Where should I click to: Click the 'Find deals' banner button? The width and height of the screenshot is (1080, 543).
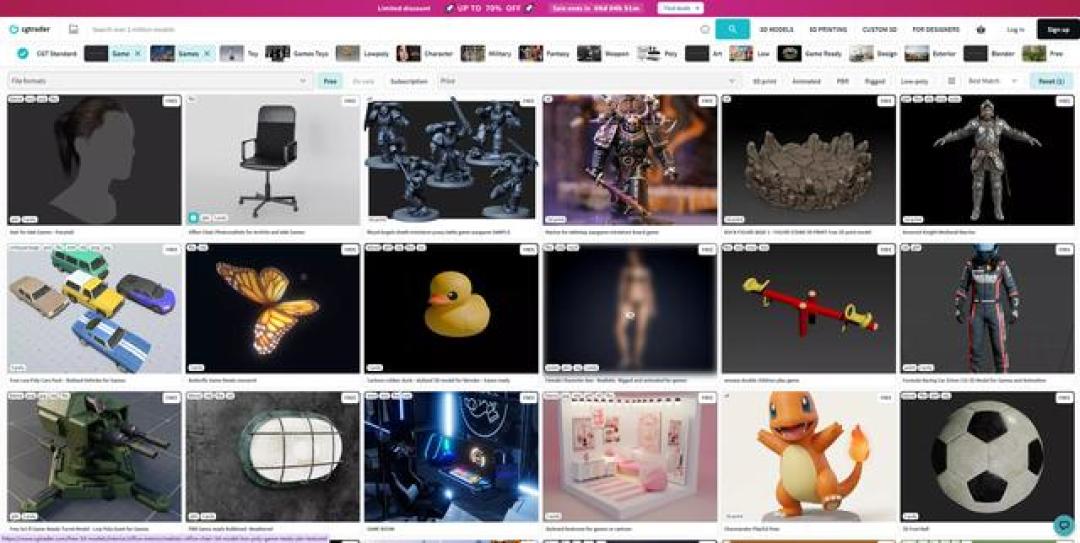pos(680,8)
